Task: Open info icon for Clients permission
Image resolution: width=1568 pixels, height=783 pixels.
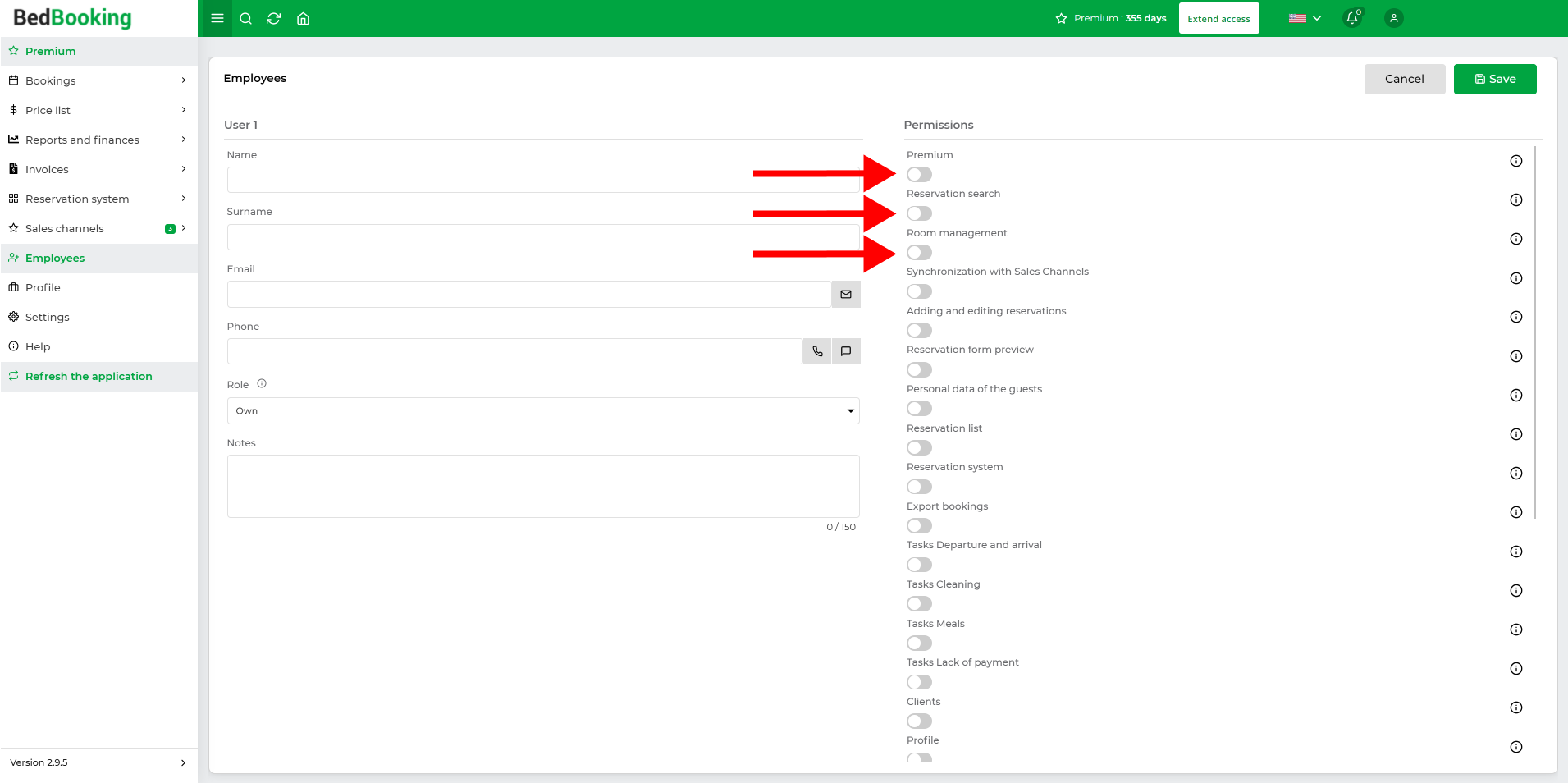Action: 1516,707
